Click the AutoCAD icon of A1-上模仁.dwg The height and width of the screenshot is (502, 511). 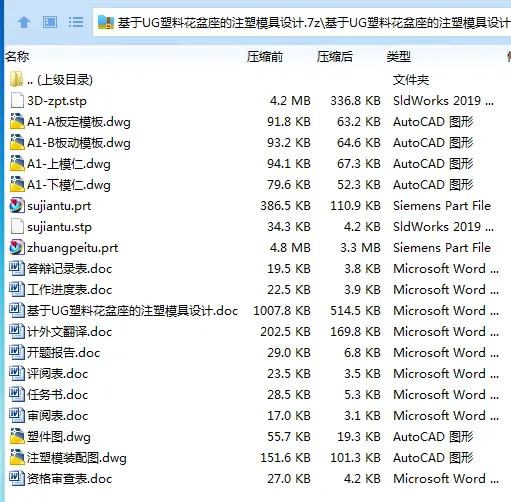17,164
